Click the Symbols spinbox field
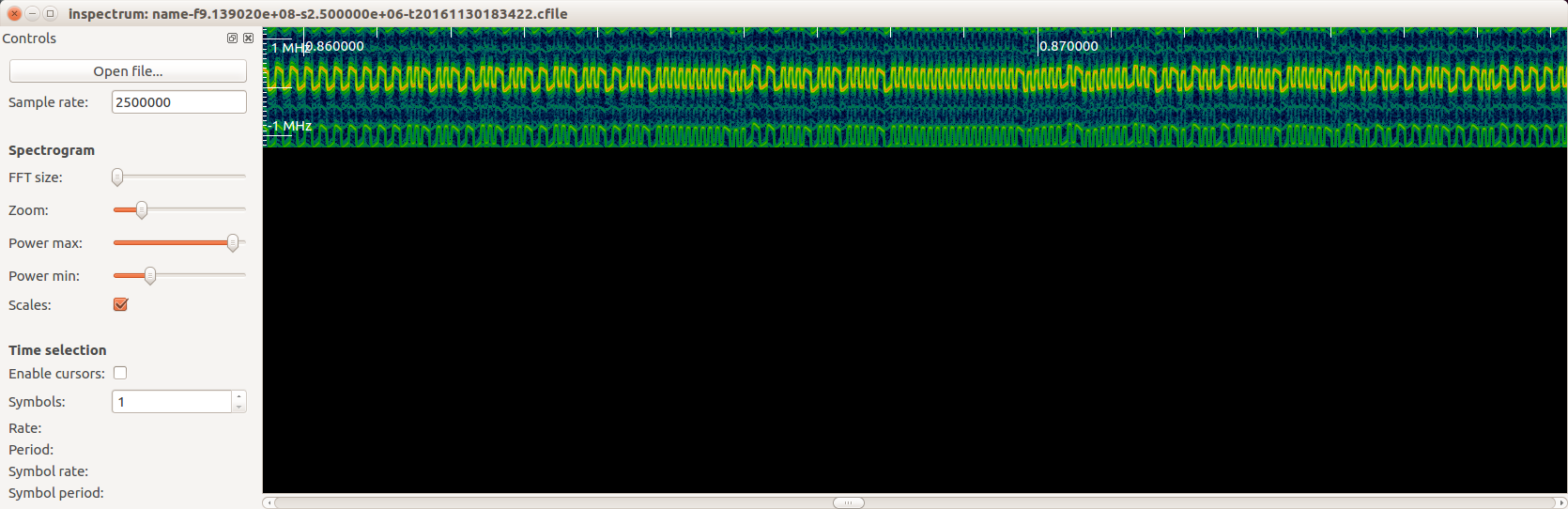 tap(172, 402)
